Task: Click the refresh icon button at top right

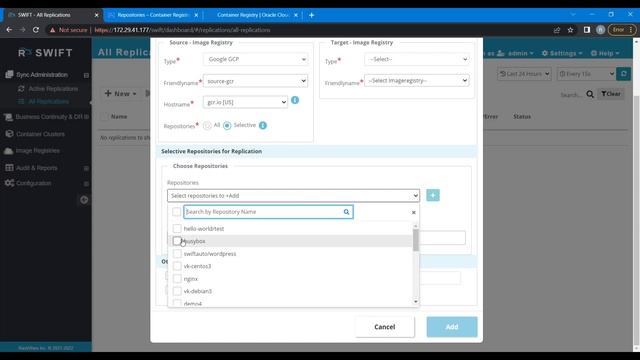Action: 623,74
